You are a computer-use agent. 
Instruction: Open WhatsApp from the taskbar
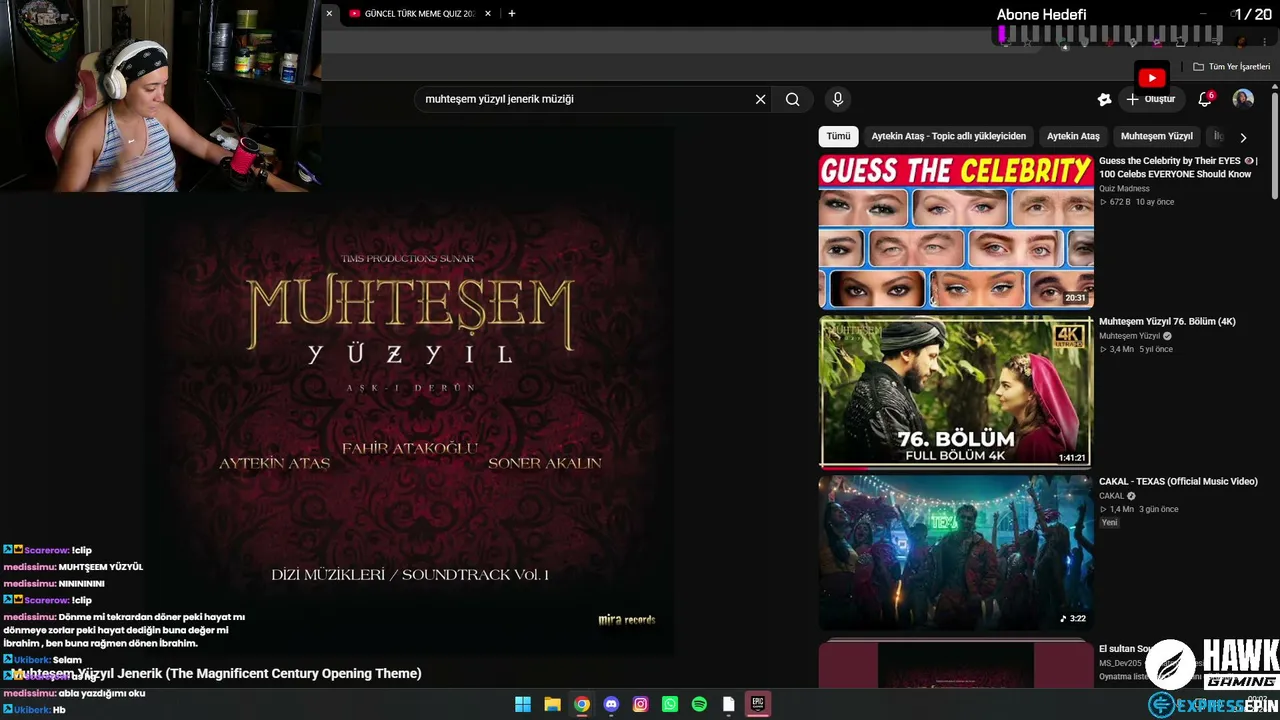point(670,704)
